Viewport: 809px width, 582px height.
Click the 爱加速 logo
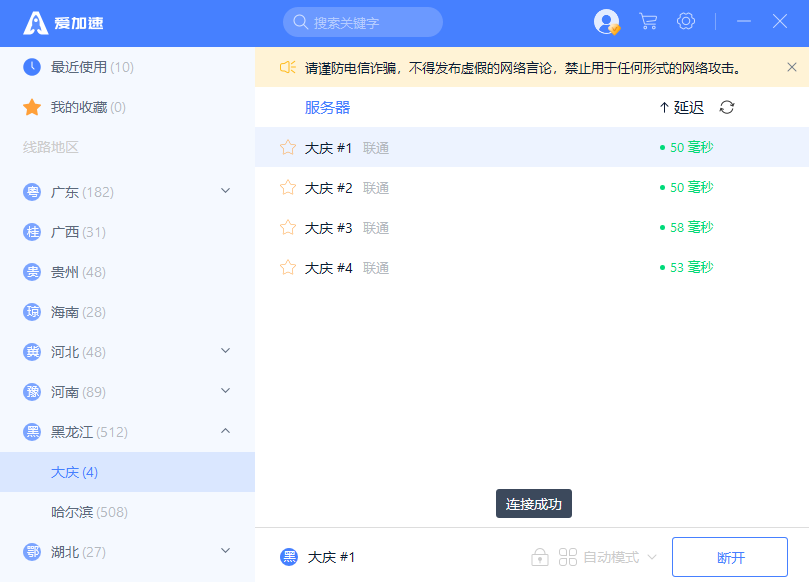coord(63,23)
